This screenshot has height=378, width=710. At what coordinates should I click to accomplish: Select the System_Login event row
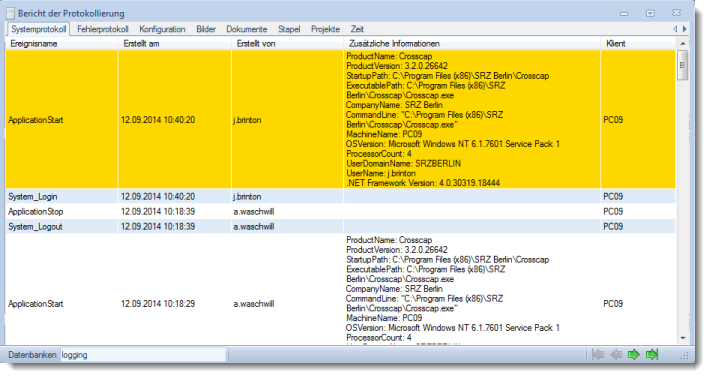click(x=341, y=196)
